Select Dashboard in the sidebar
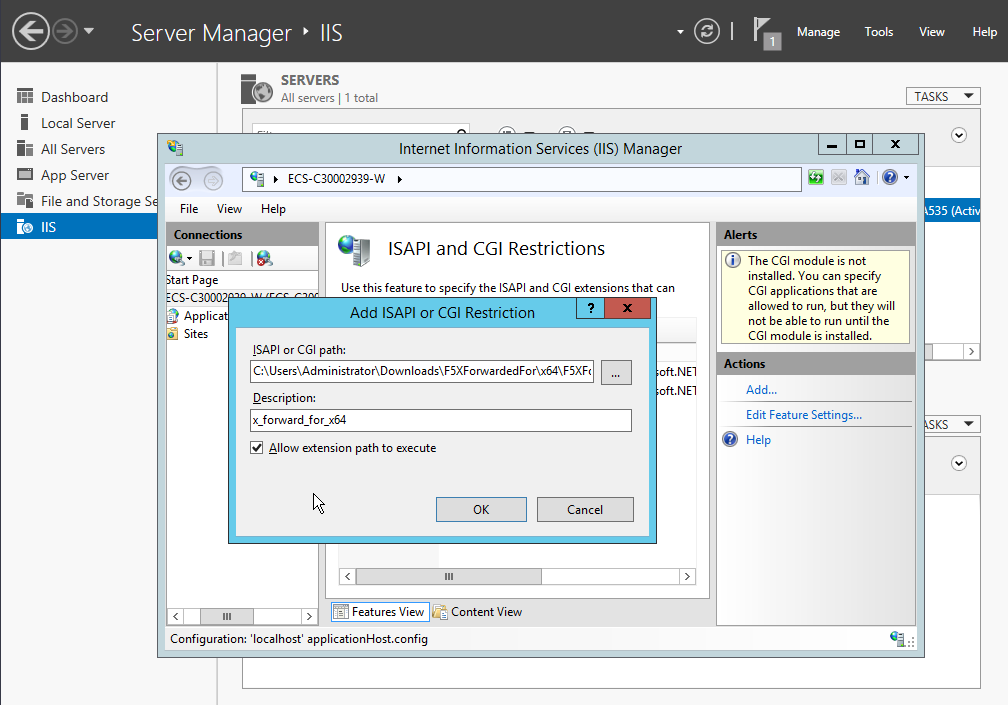The width and height of the screenshot is (1008, 705). 75,97
